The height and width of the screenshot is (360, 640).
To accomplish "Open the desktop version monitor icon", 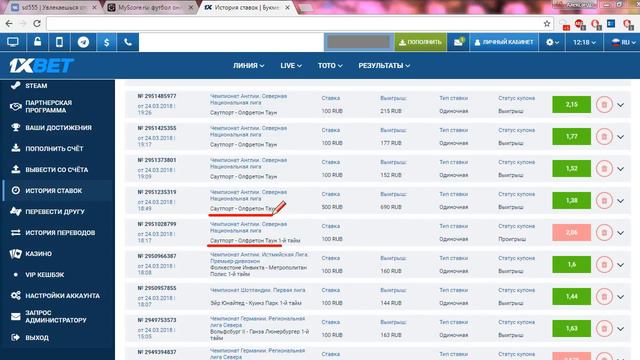I will [13, 42].
